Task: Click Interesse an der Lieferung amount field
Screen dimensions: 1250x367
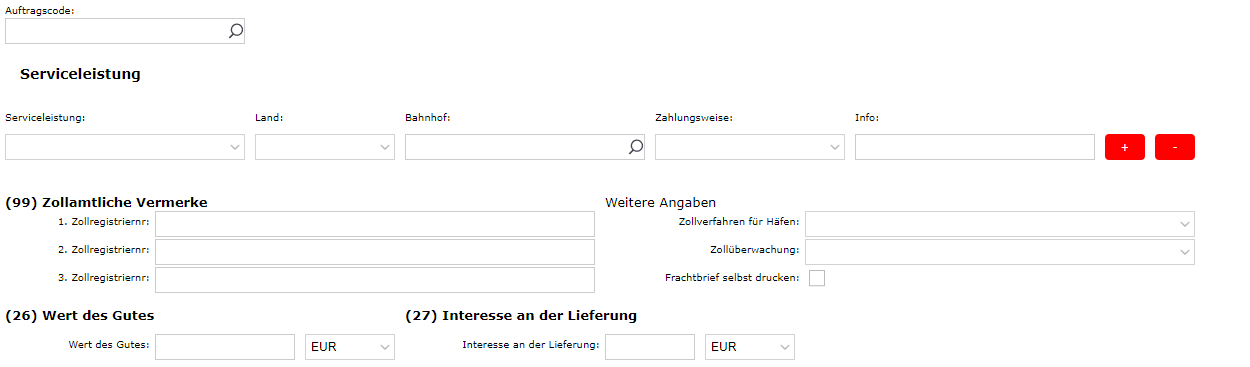Action: coord(650,347)
